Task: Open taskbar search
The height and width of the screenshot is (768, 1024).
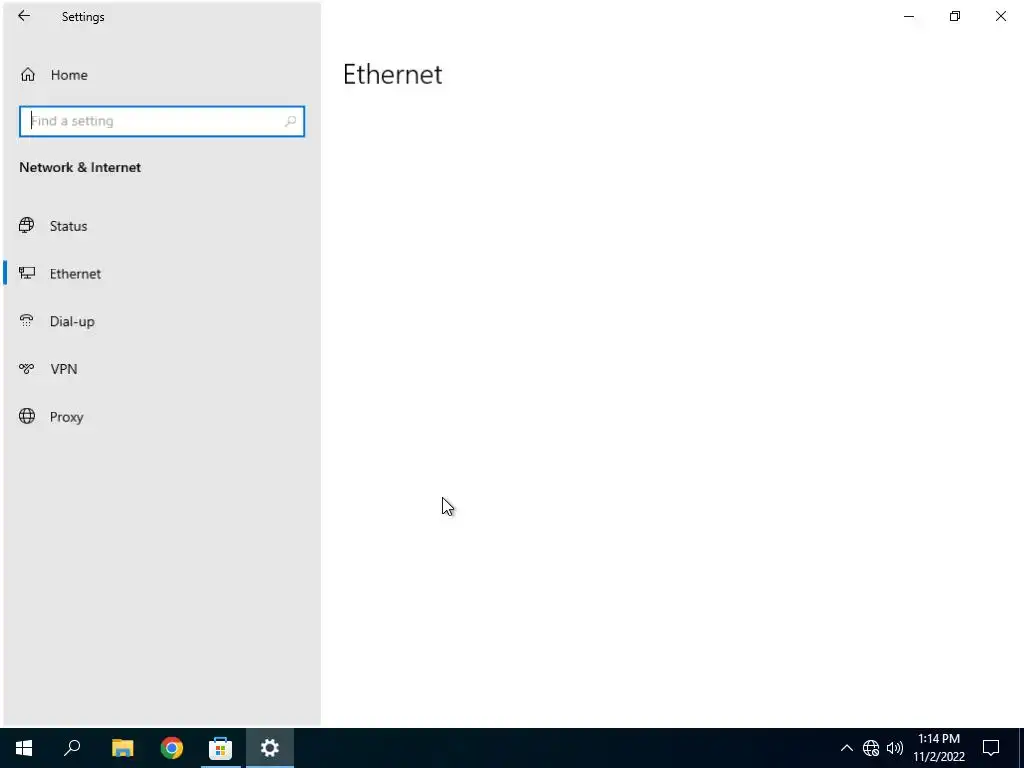Action: coord(72,748)
